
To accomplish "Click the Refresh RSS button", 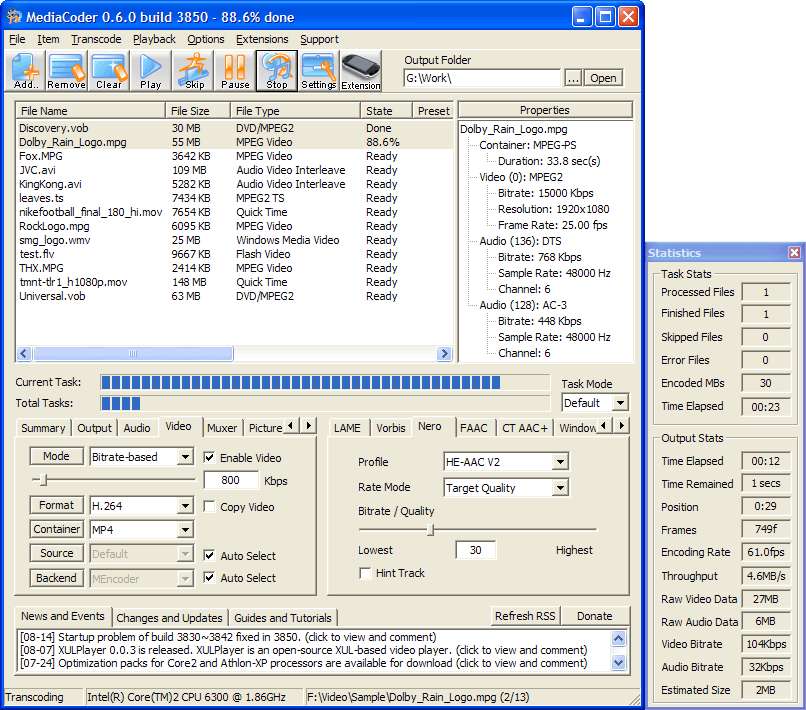I will 527,616.
